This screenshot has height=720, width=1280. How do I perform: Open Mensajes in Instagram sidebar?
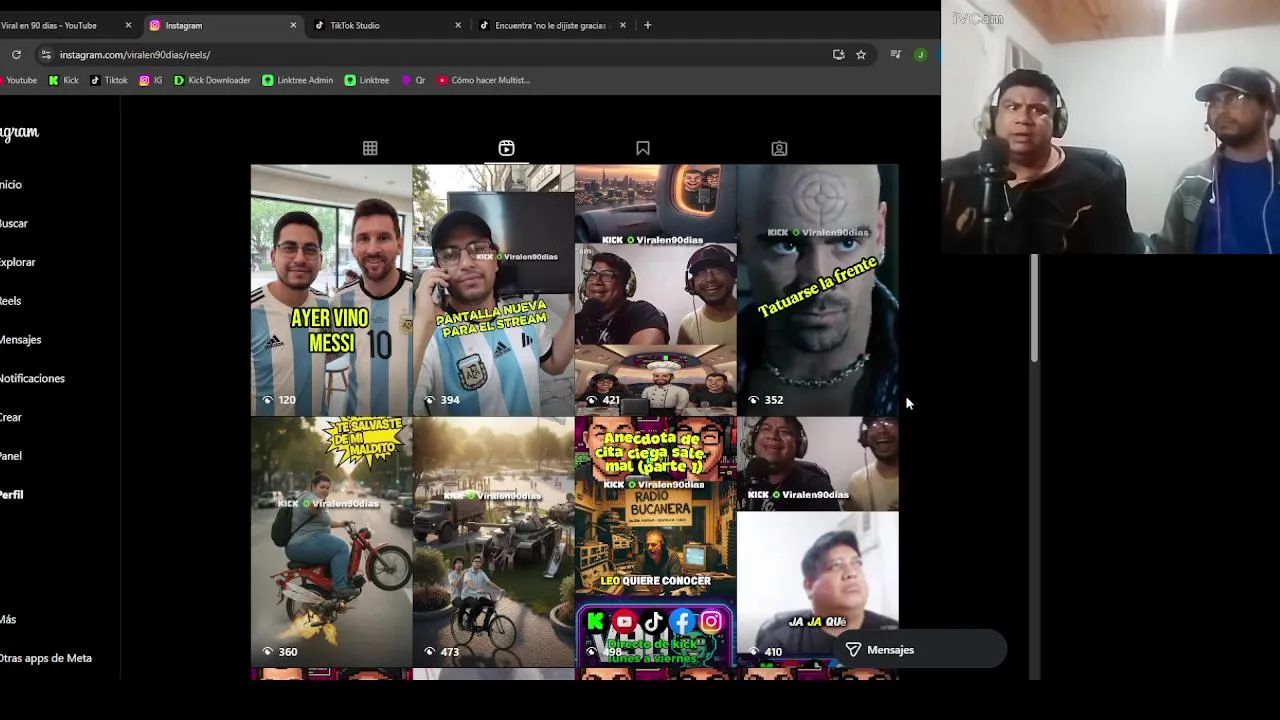coord(21,340)
